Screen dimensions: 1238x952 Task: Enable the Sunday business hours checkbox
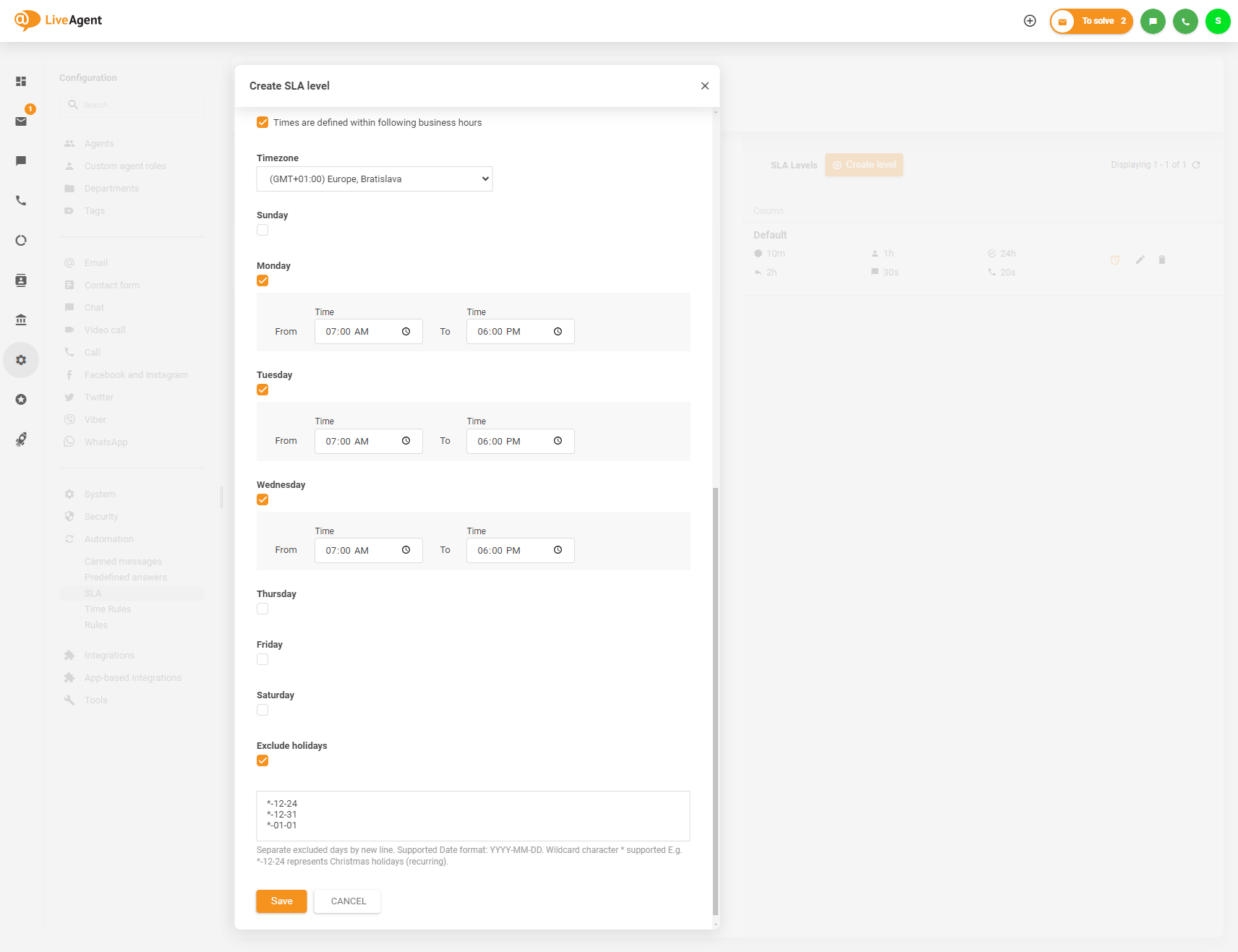coord(262,230)
